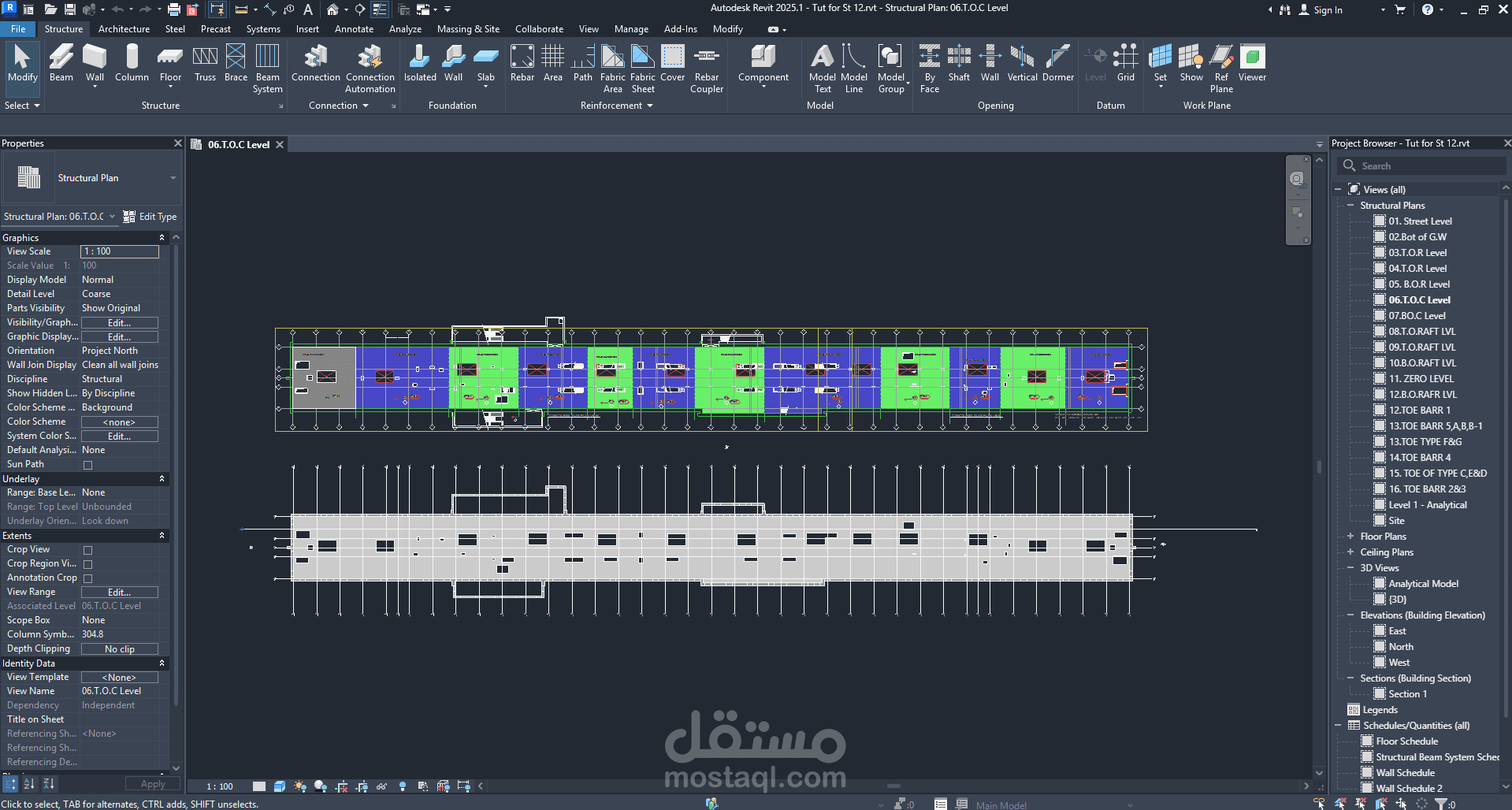
Task: Toggle Thin Lines in quick access toolbar
Action: [379, 9]
